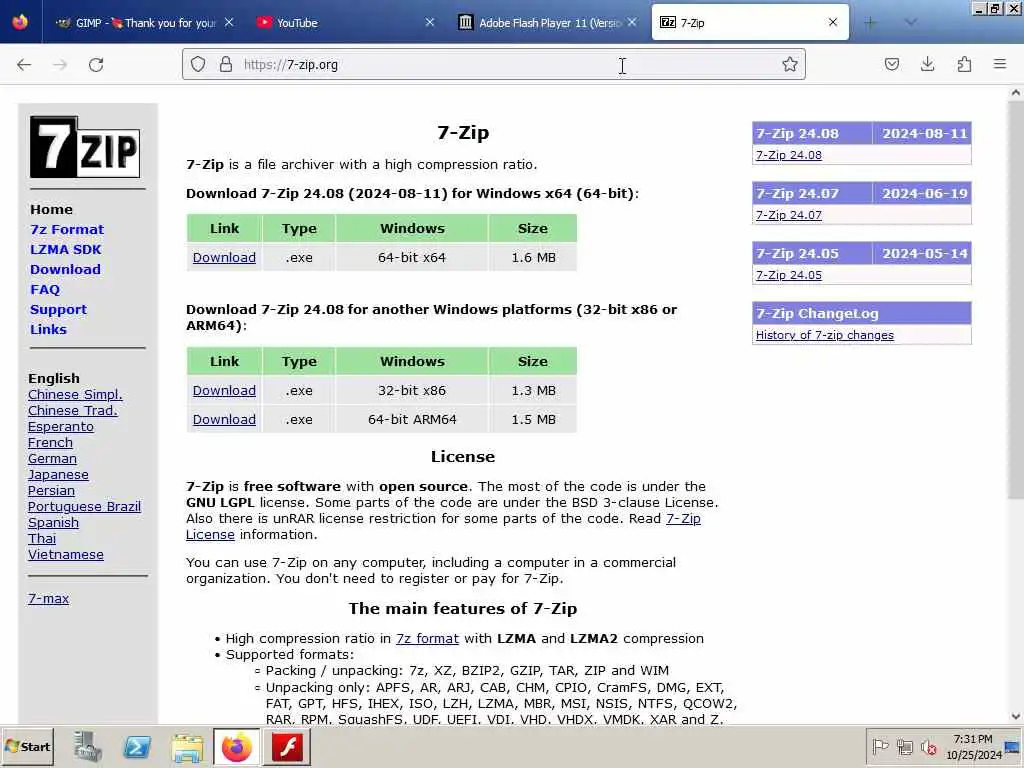
Task: Show site security padlock info
Action: (225, 64)
